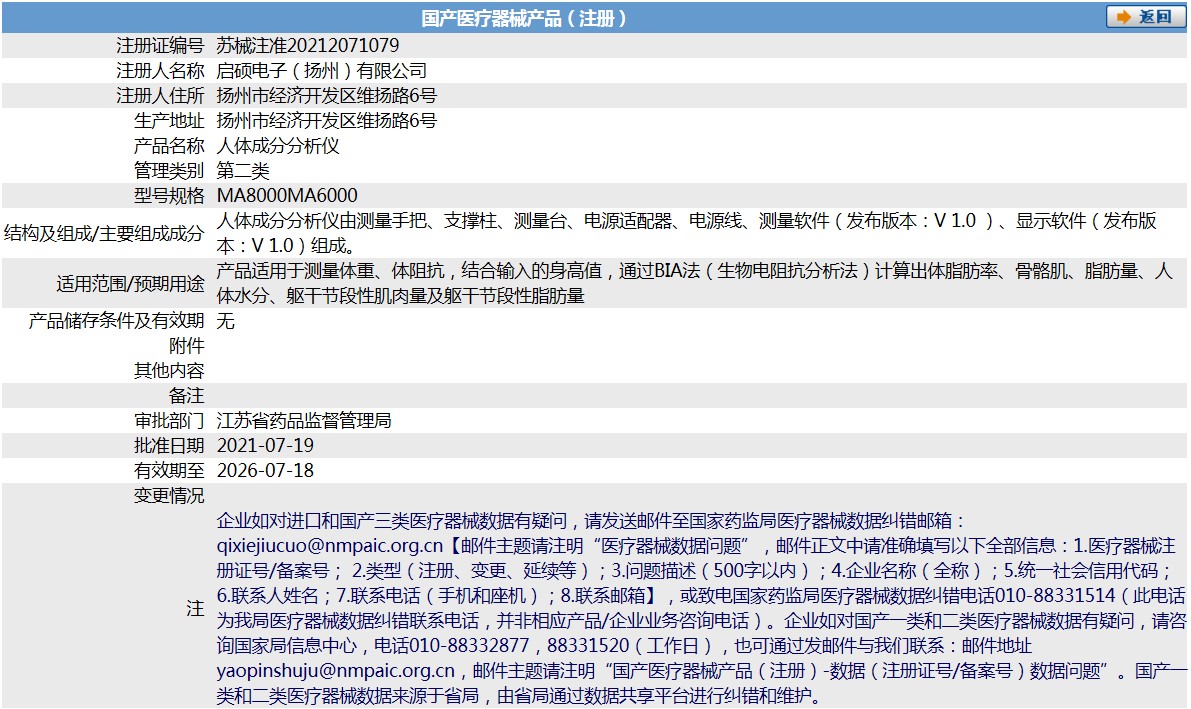Image resolution: width=1191 pixels, height=709 pixels.
Task: Click the 注册人住所 label
Action: point(160,96)
